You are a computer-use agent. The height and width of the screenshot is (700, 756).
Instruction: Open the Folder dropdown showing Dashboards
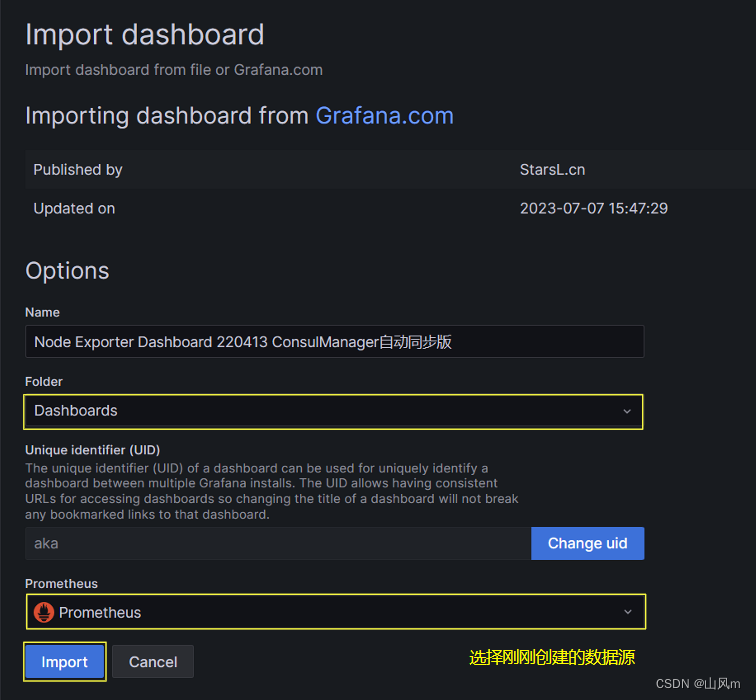pyautogui.click(x=333, y=411)
